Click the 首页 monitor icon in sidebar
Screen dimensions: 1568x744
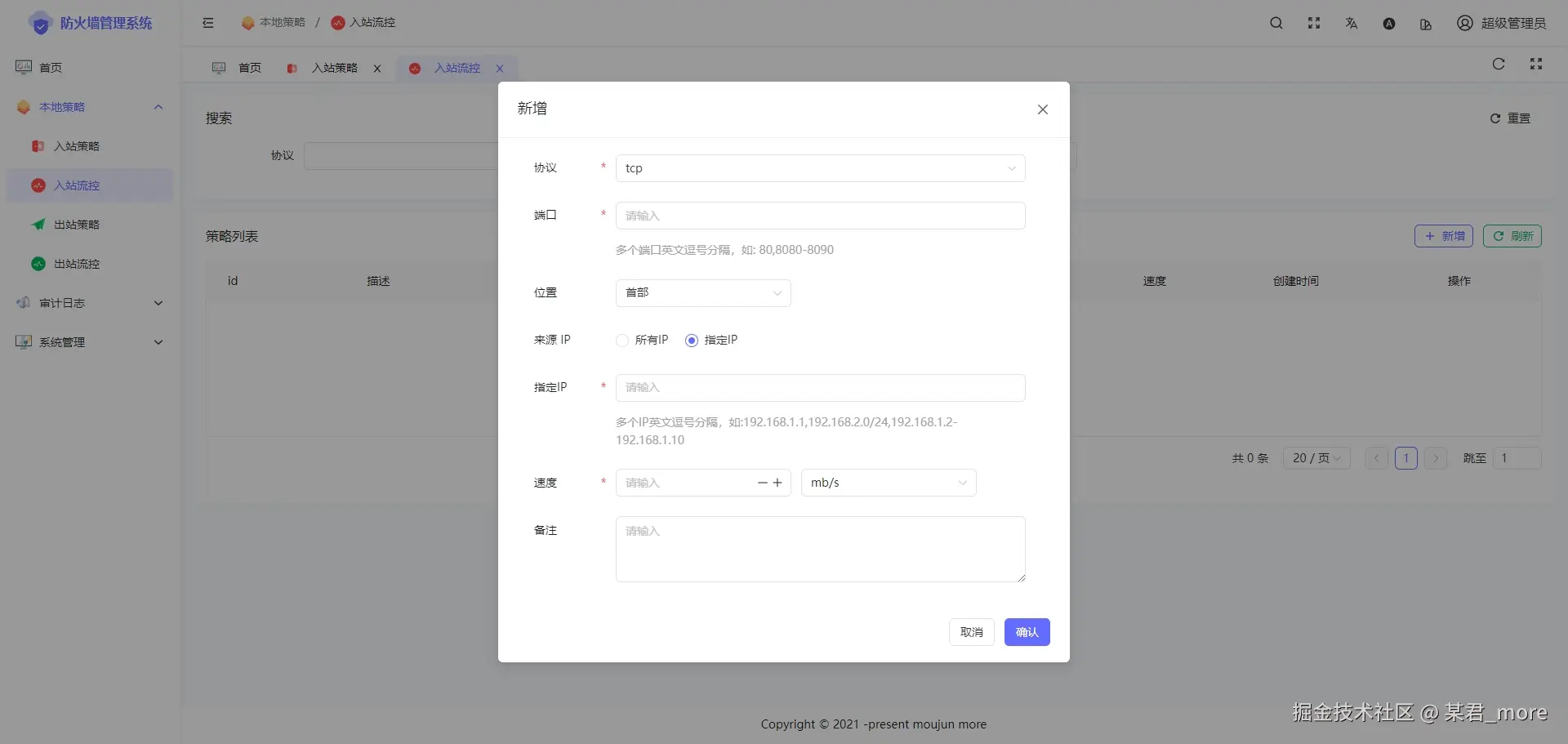[24, 67]
